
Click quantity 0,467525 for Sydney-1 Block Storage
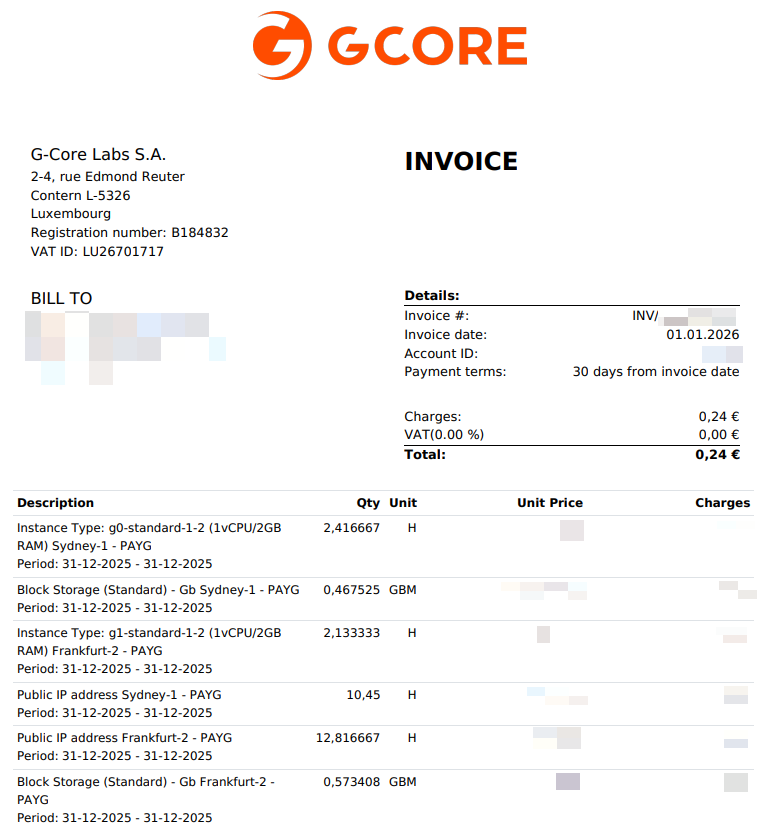click(352, 590)
